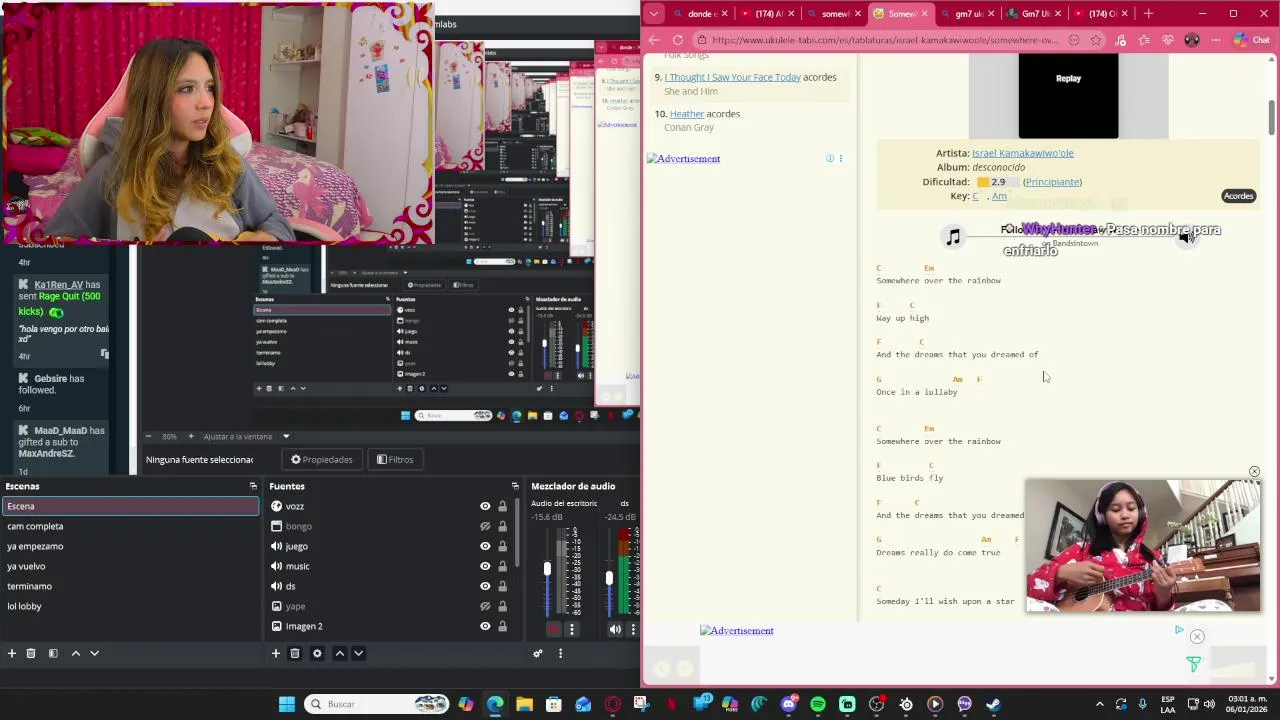Open 'I Thought I Saw Your Face Today' link
Image resolution: width=1280 pixels, height=720 pixels.
732,77
